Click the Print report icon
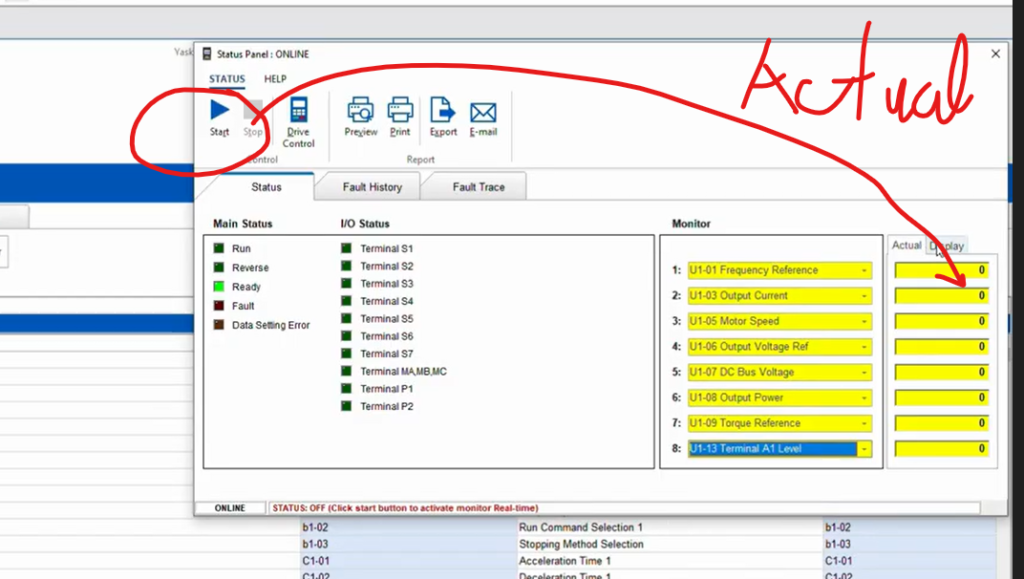The width and height of the screenshot is (1024, 579). click(400, 110)
